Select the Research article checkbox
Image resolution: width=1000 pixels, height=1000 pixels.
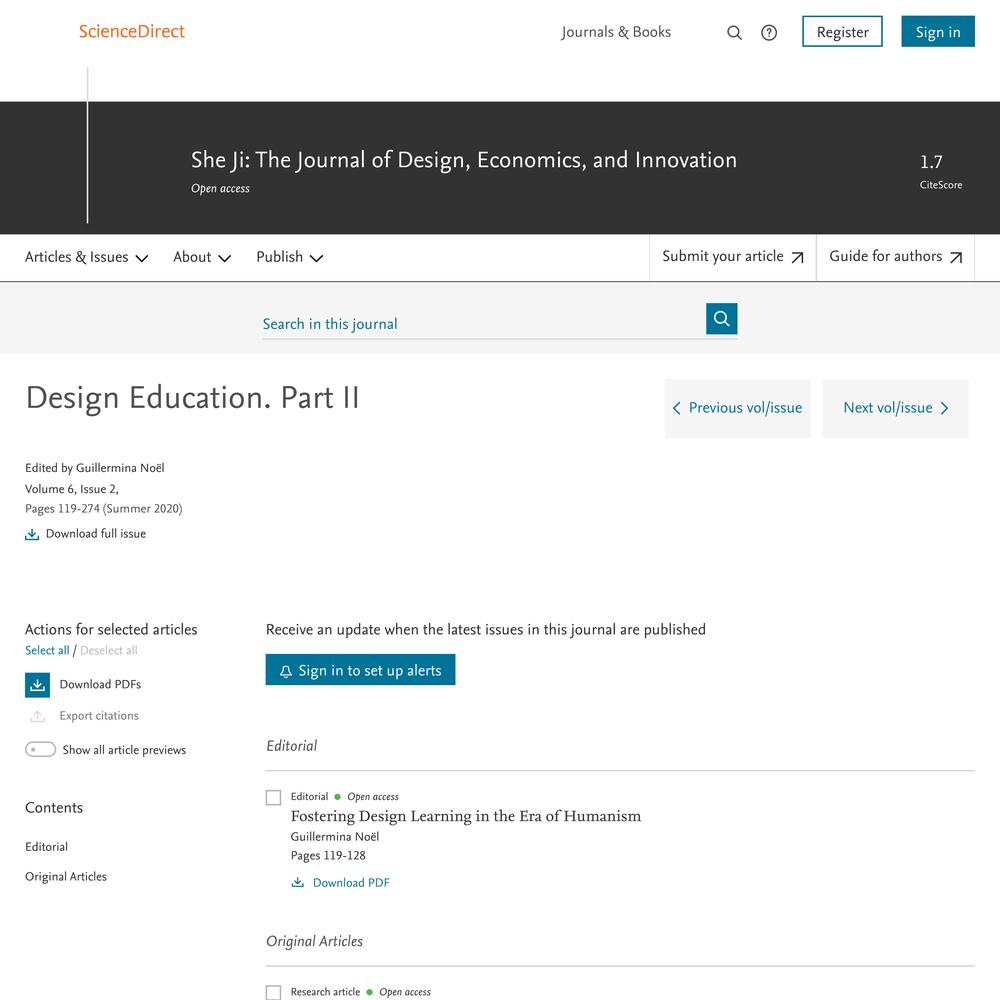point(274,992)
